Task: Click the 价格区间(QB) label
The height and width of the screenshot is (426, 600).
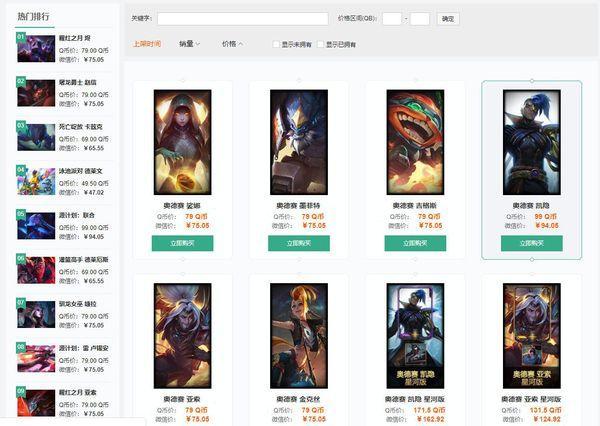Action: click(x=357, y=18)
